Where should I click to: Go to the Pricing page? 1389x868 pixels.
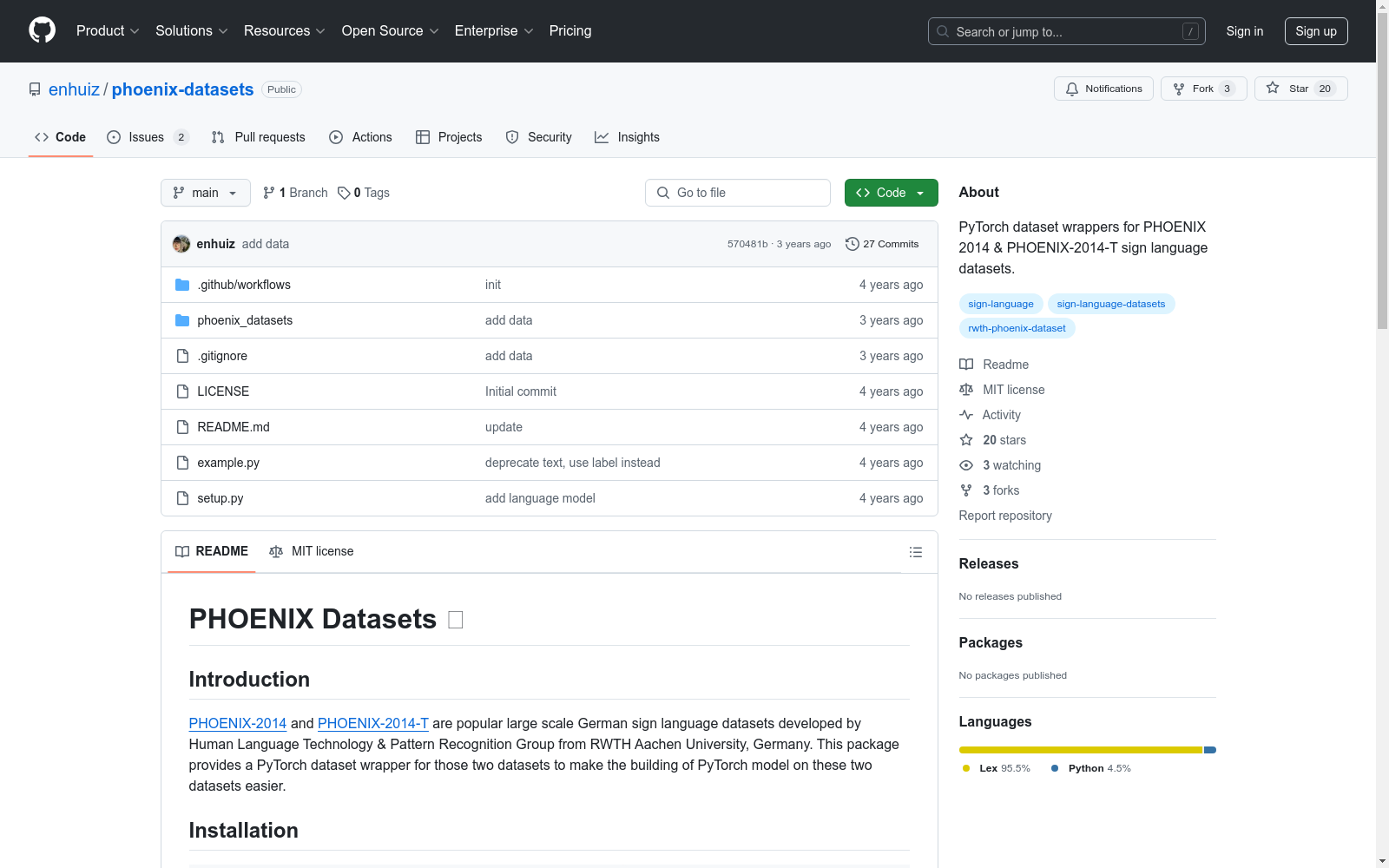point(570,30)
